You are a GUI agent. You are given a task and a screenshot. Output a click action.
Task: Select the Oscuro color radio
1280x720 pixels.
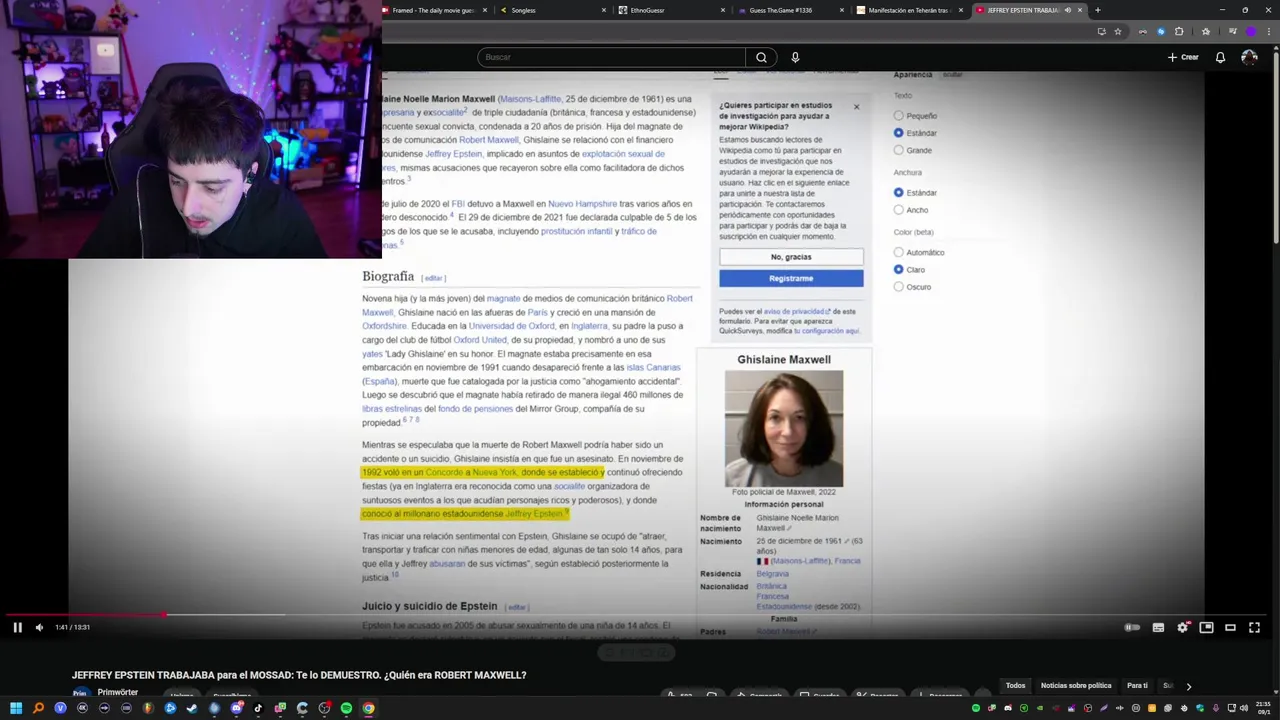point(898,287)
